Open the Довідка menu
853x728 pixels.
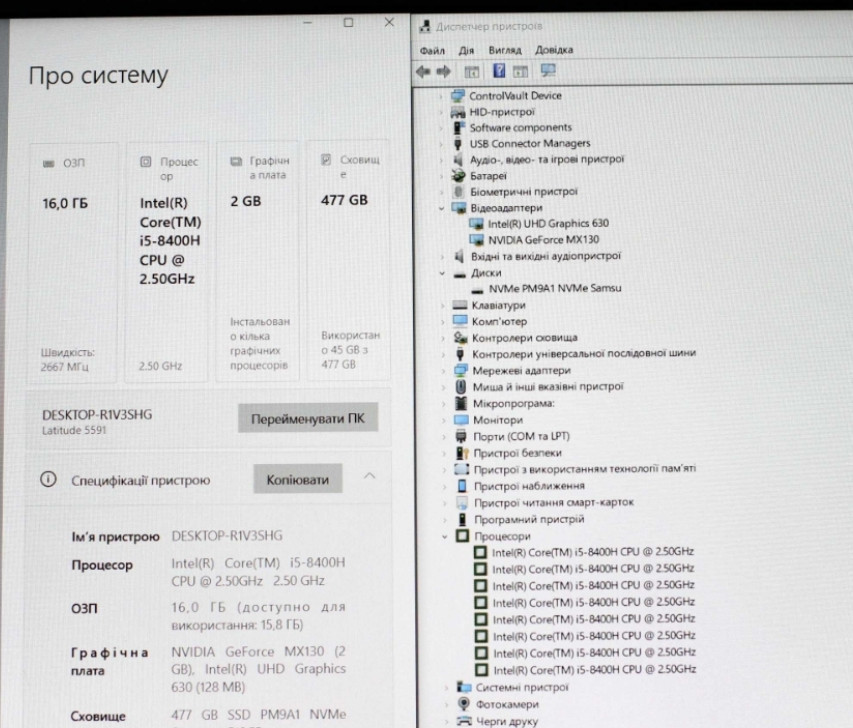pos(554,50)
